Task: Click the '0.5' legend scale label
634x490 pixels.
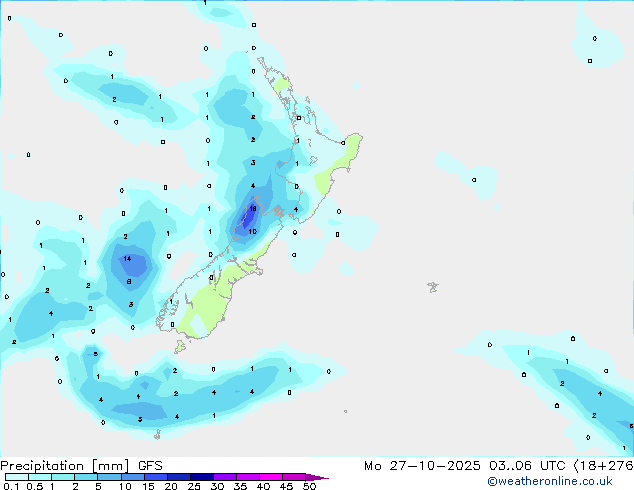Action: (35, 486)
